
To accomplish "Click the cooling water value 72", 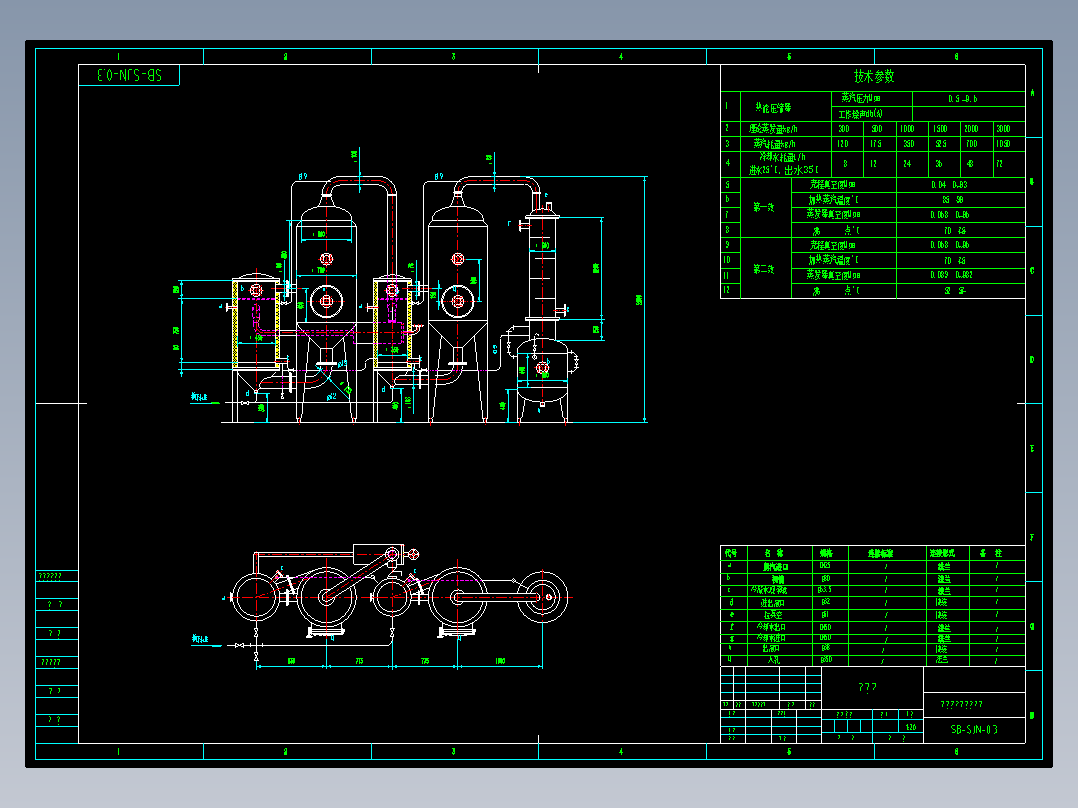I will 1000,164.
